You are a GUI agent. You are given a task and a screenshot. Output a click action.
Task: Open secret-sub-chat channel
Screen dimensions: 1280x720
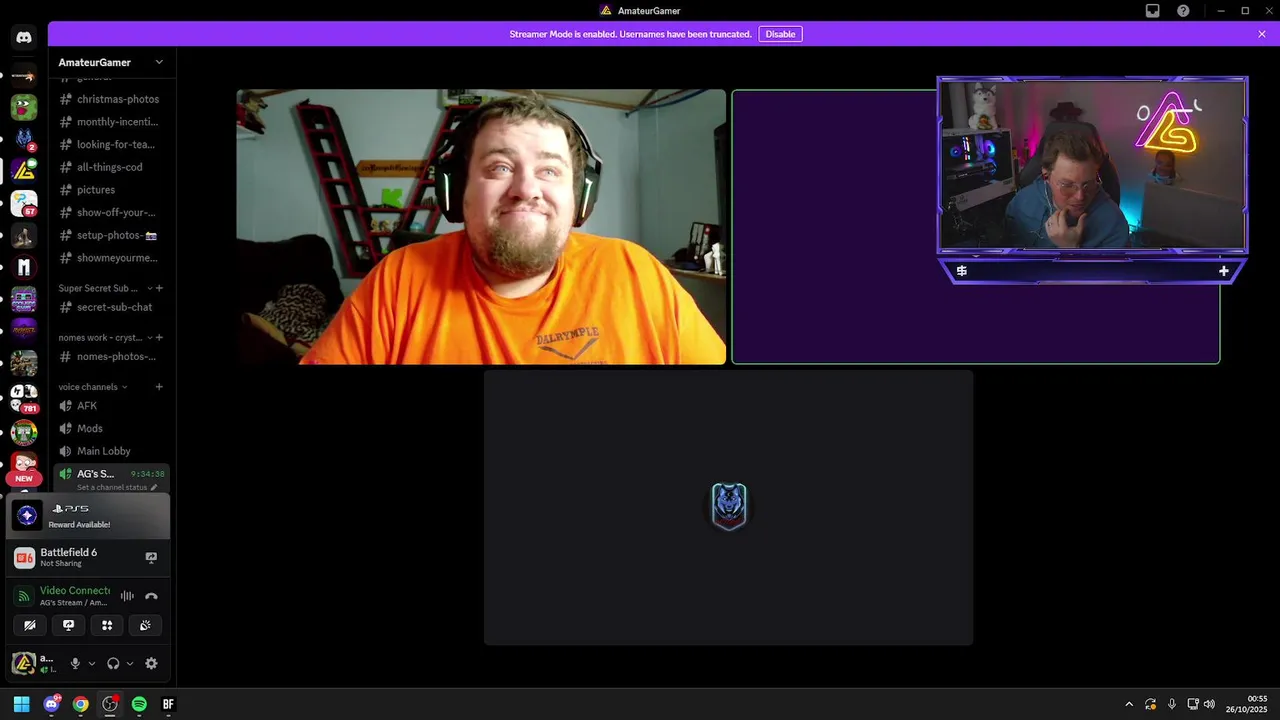tap(112, 307)
